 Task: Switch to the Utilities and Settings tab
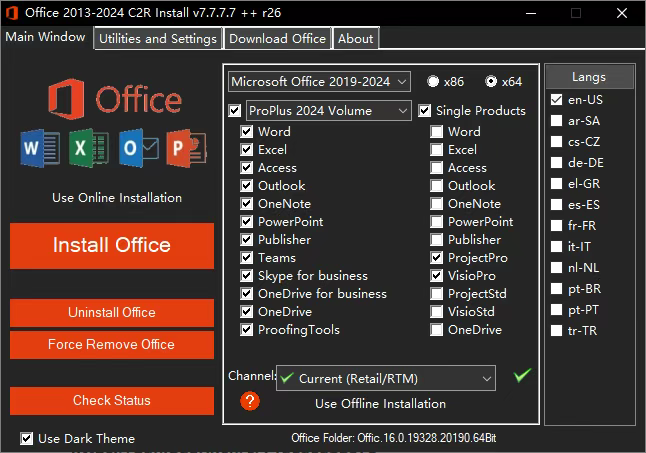[x=157, y=38]
